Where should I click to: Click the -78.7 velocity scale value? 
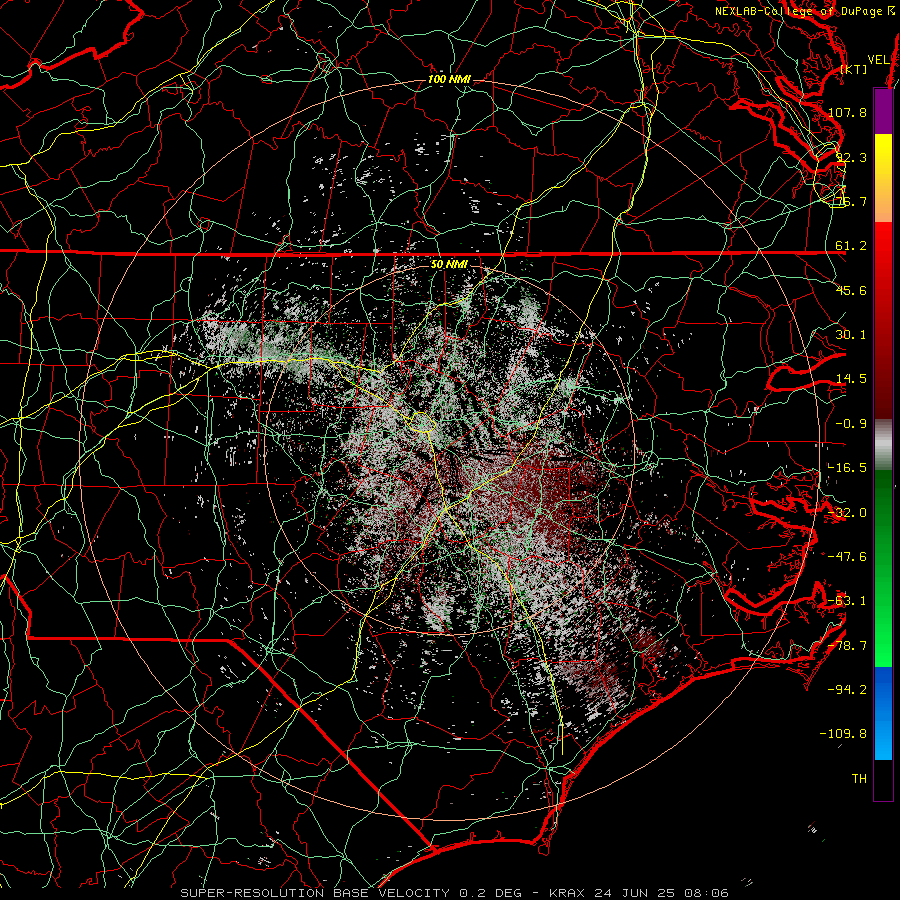848,646
